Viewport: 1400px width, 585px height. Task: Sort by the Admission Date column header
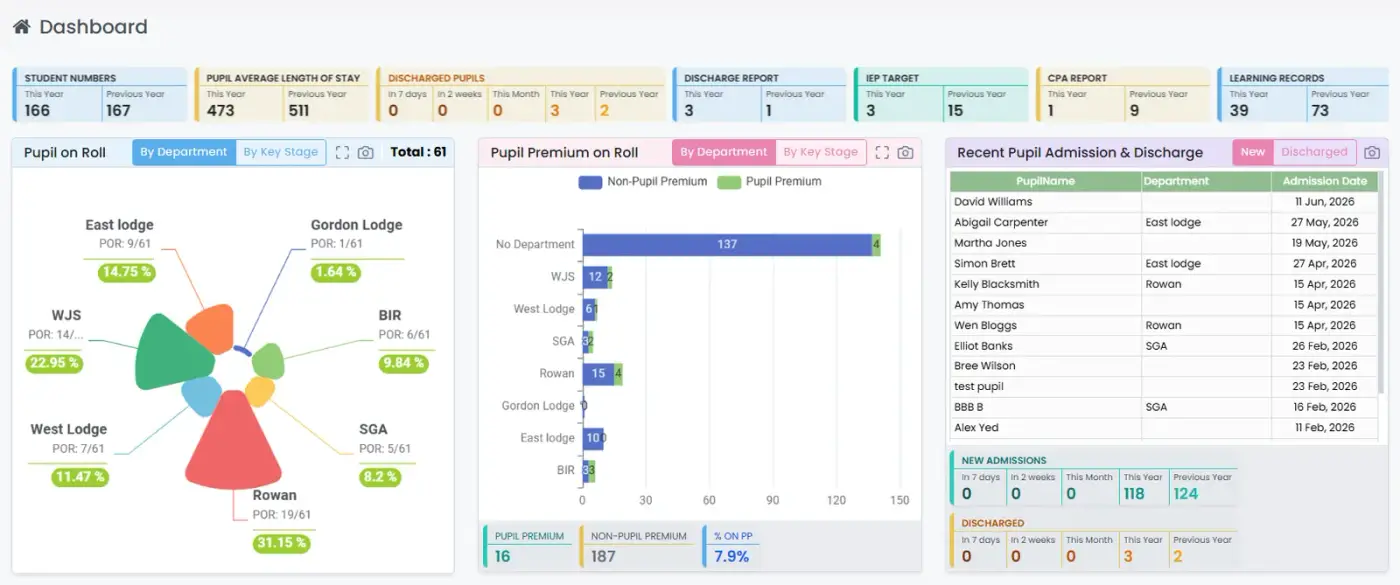pos(1324,181)
